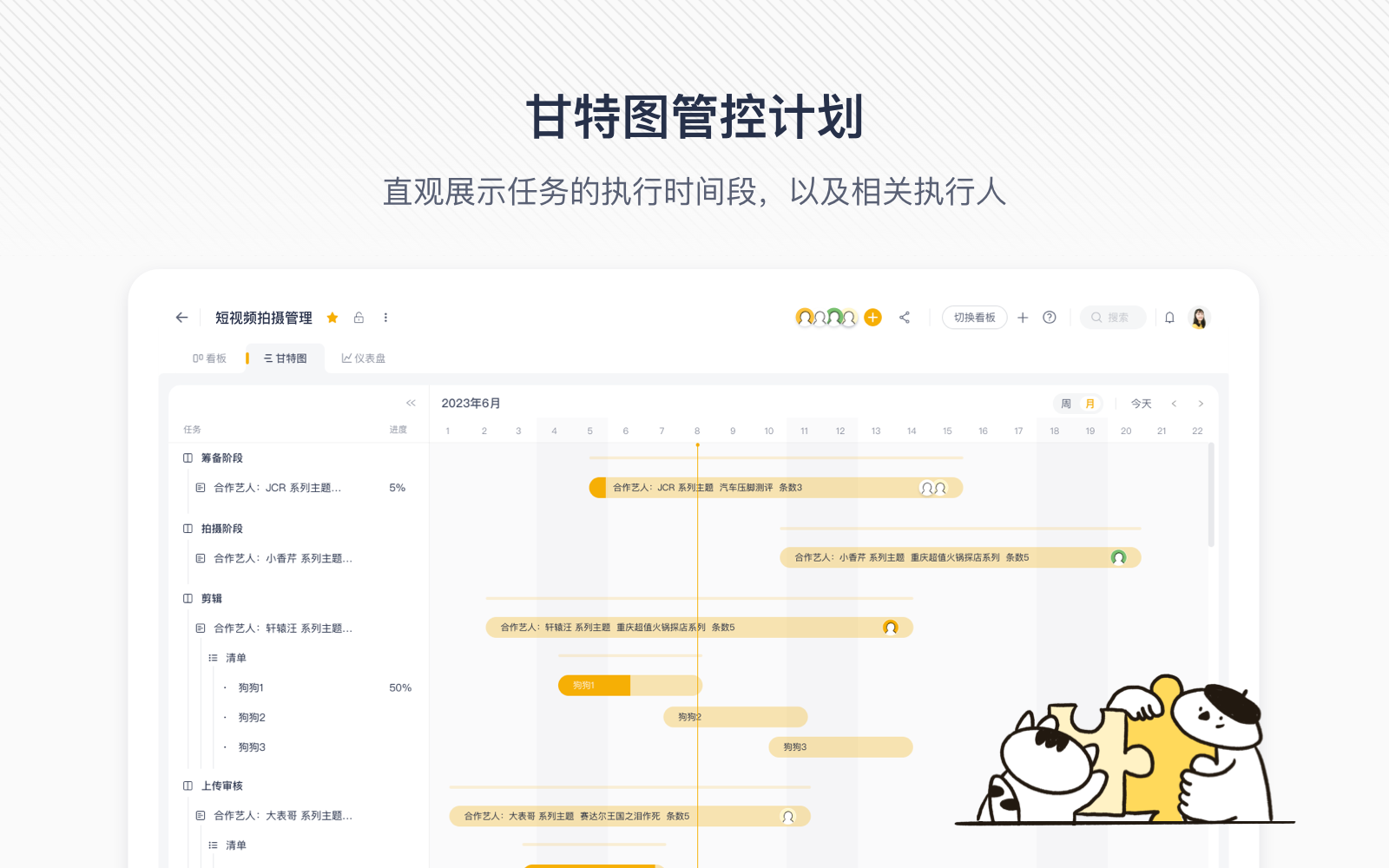Open the 仪表盘 tab
The height and width of the screenshot is (868, 1389).
tap(364, 358)
